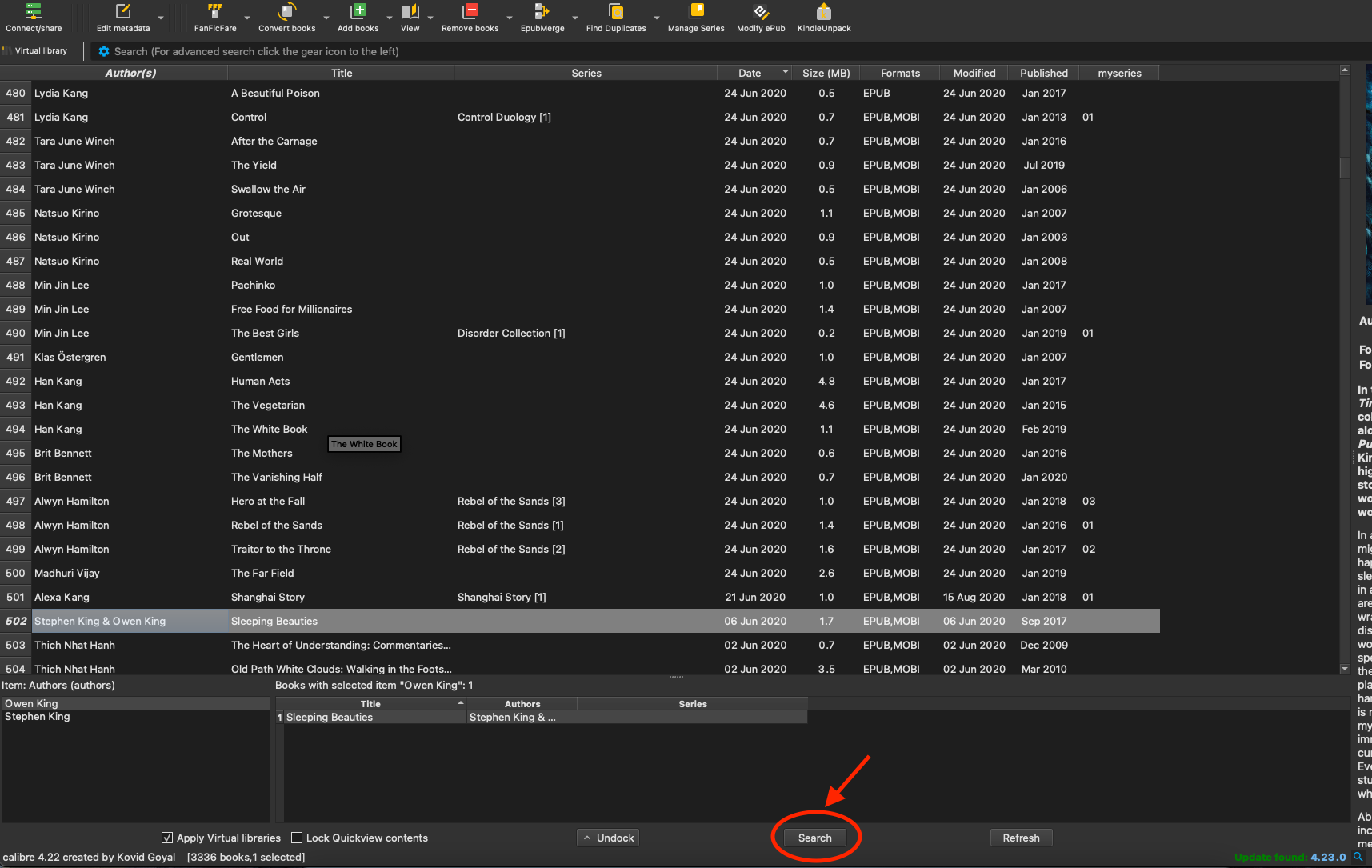
Task: Select the book Pachinko
Action: pyautogui.click(x=253, y=285)
